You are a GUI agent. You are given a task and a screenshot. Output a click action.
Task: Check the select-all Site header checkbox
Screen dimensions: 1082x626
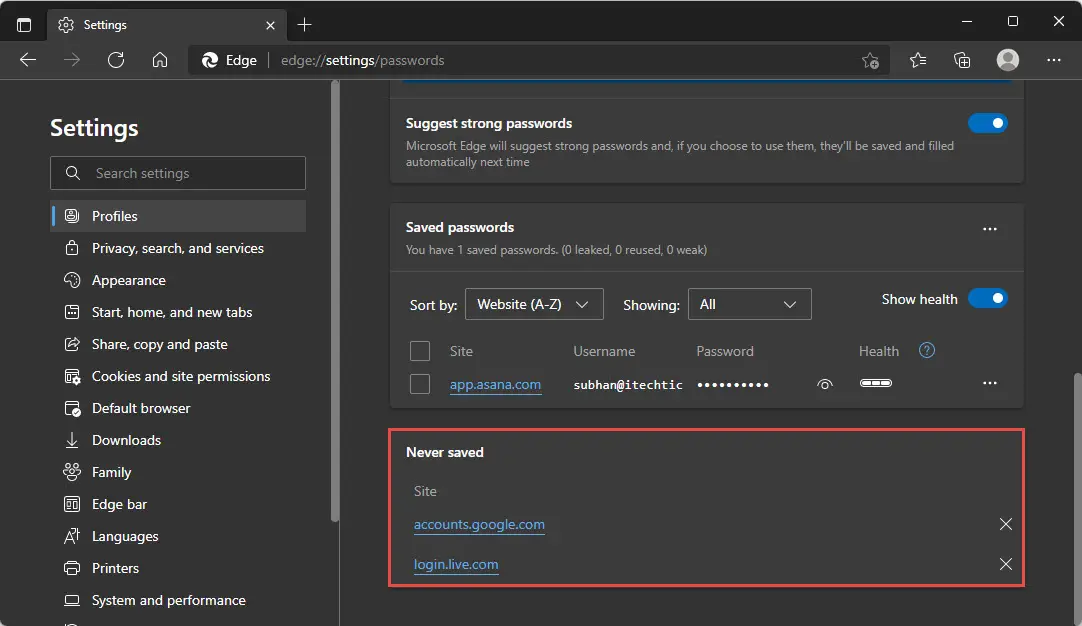point(420,351)
